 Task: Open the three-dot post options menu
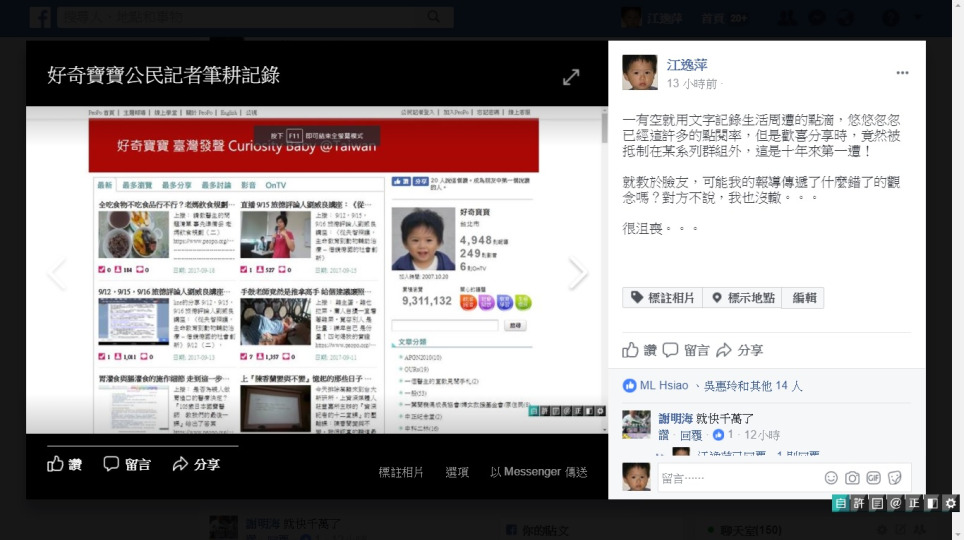[x=902, y=73]
